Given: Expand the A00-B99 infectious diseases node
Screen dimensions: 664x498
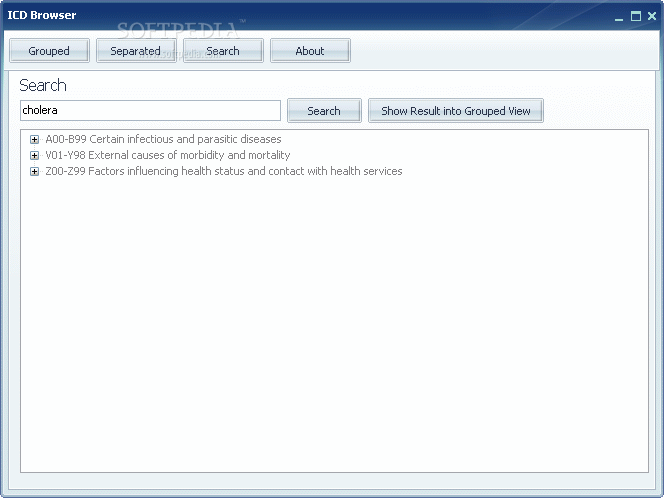Looking at the screenshot, I should [x=34, y=139].
